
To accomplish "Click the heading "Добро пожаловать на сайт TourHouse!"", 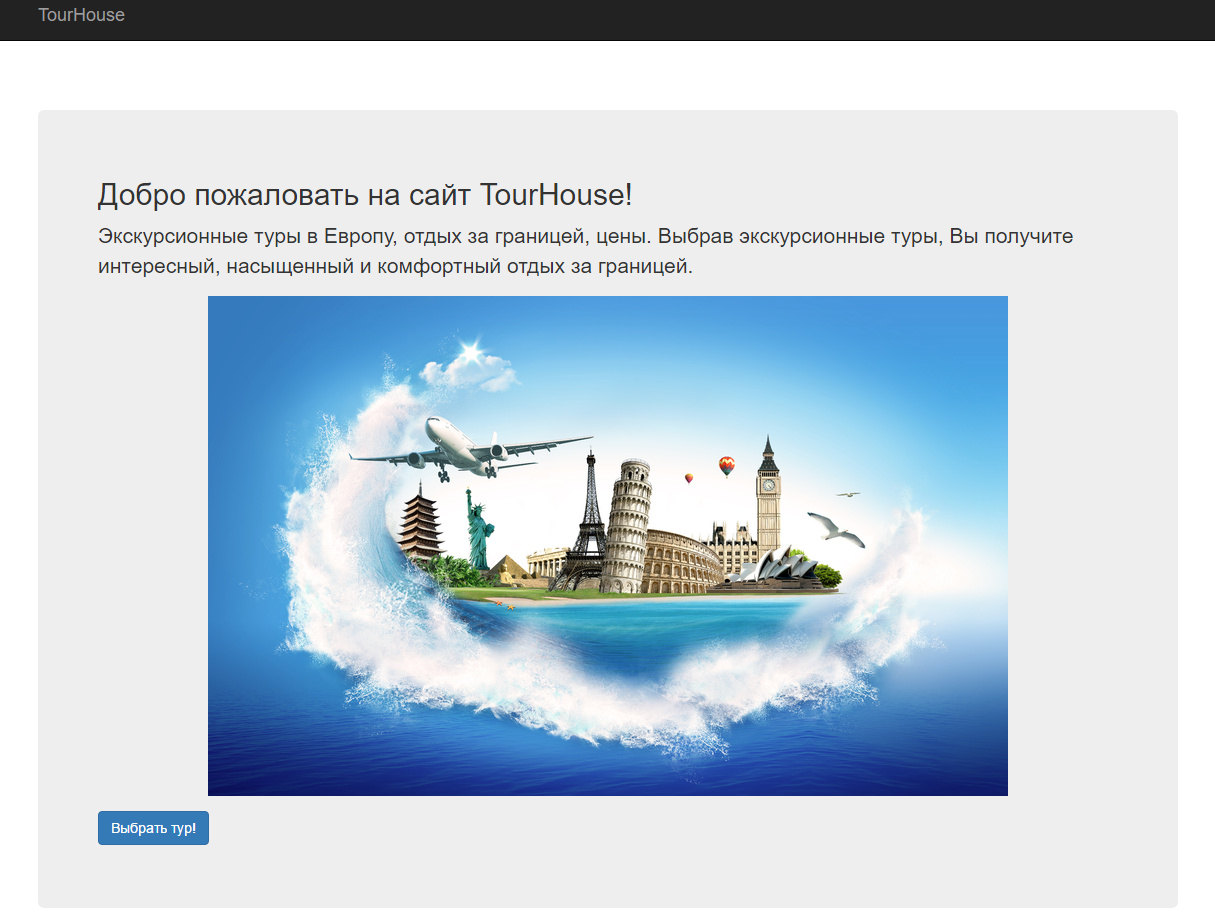I will pos(365,195).
